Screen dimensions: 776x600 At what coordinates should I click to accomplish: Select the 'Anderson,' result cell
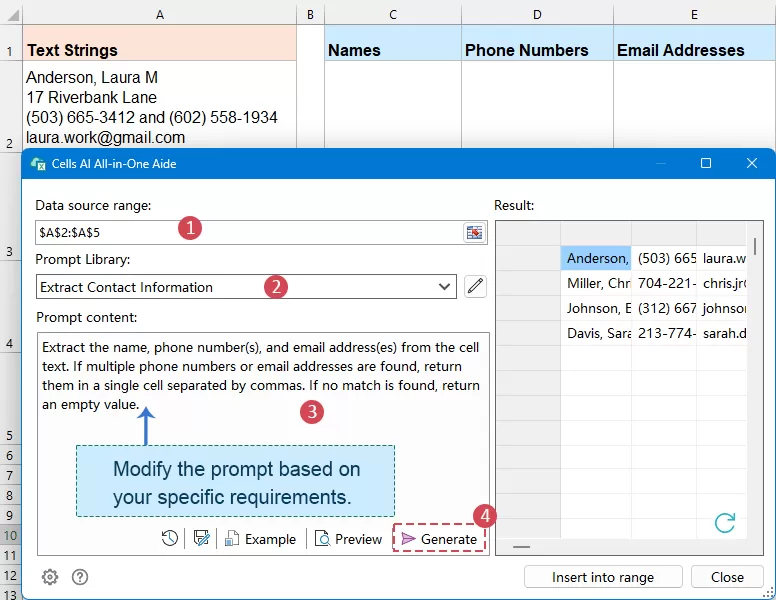tap(596, 258)
